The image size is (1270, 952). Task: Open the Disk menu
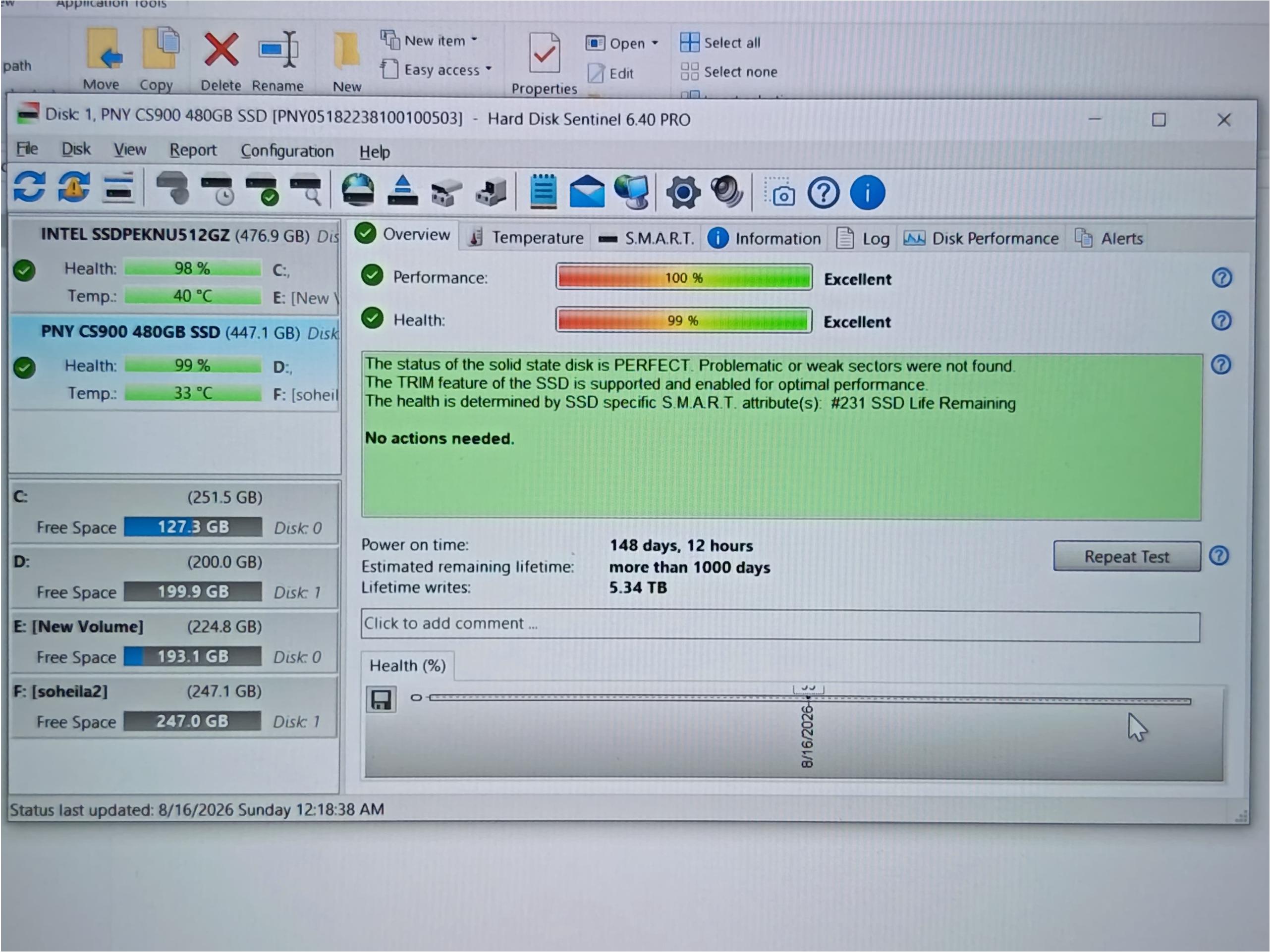coord(76,149)
